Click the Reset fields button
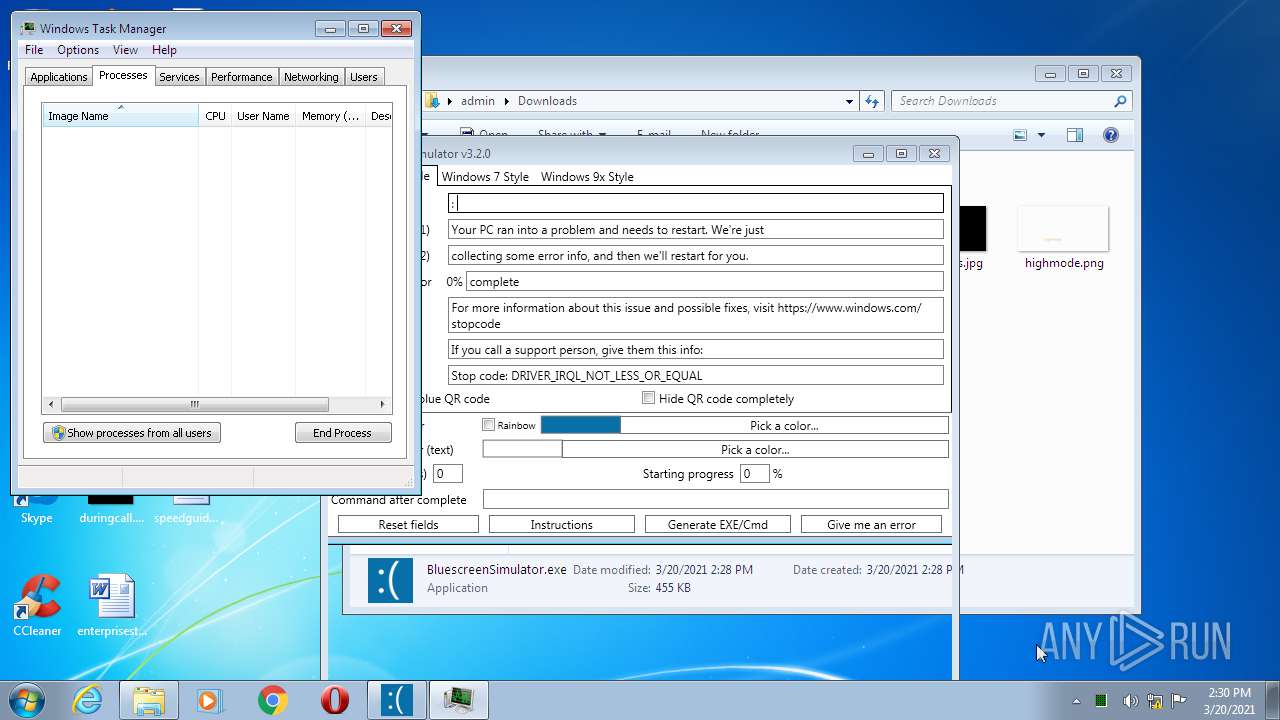The width and height of the screenshot is (1280, 720). click(408, 524)
